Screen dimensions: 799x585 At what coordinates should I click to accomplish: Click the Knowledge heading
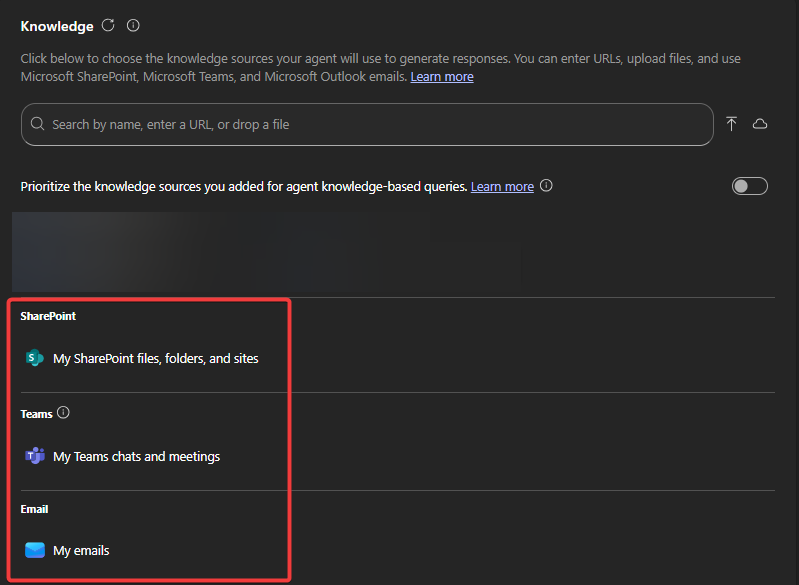[x=57, y=26]
